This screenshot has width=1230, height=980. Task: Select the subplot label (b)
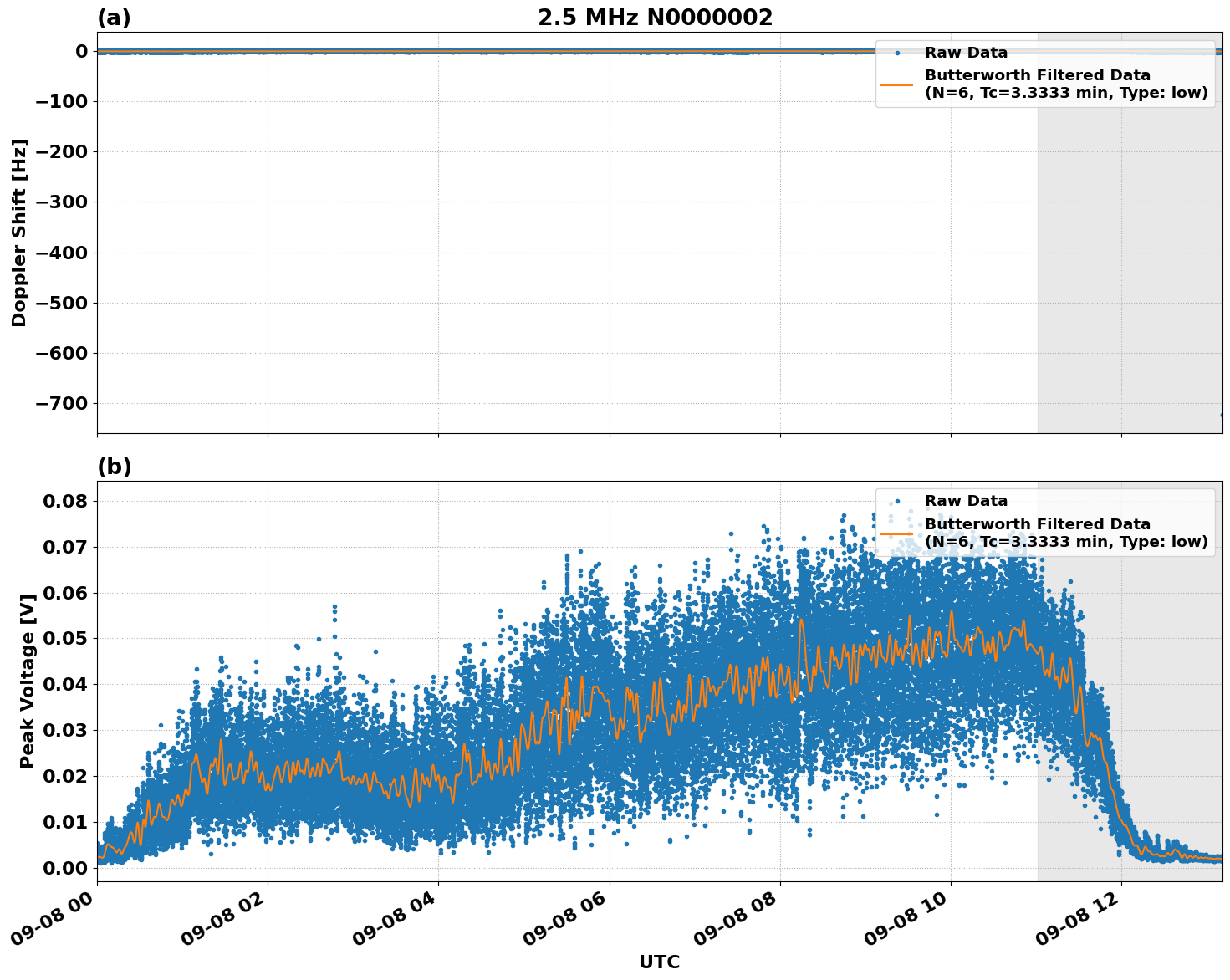[x=114, y=467]
